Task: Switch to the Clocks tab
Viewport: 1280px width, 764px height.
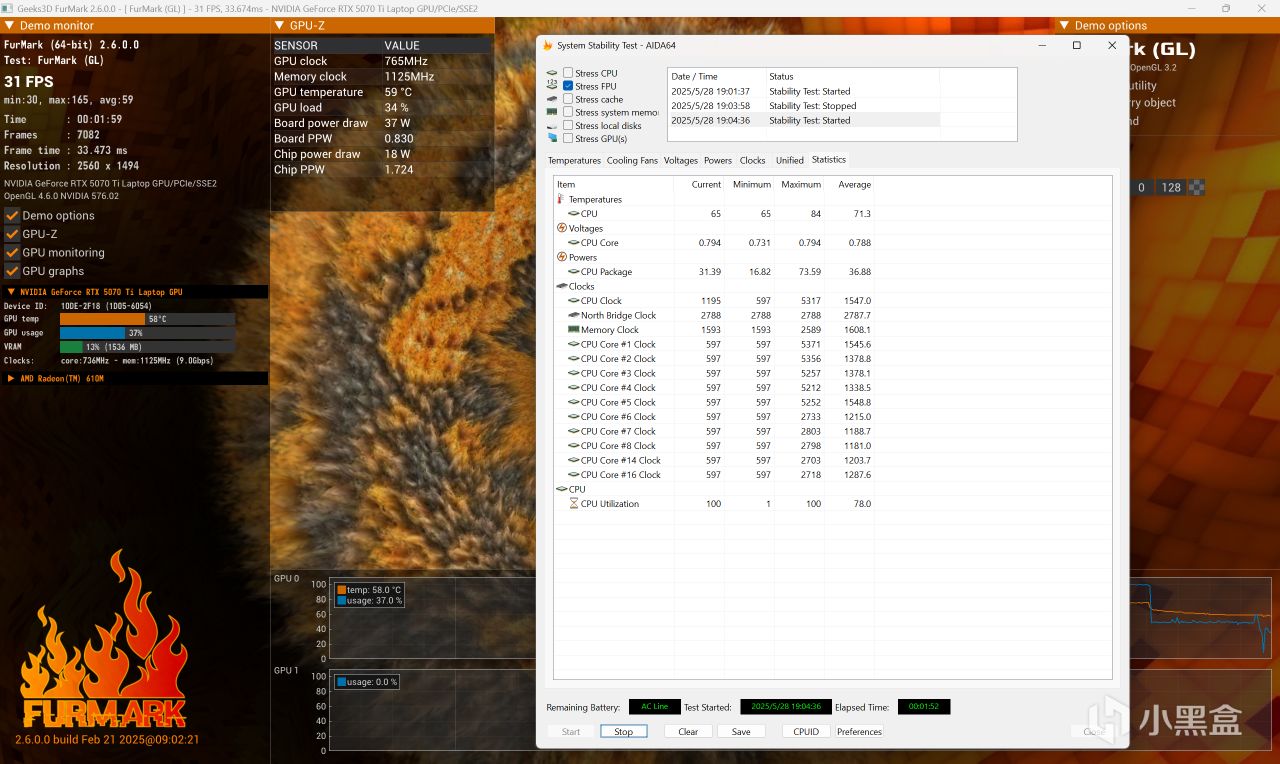Action: (753, 160)
